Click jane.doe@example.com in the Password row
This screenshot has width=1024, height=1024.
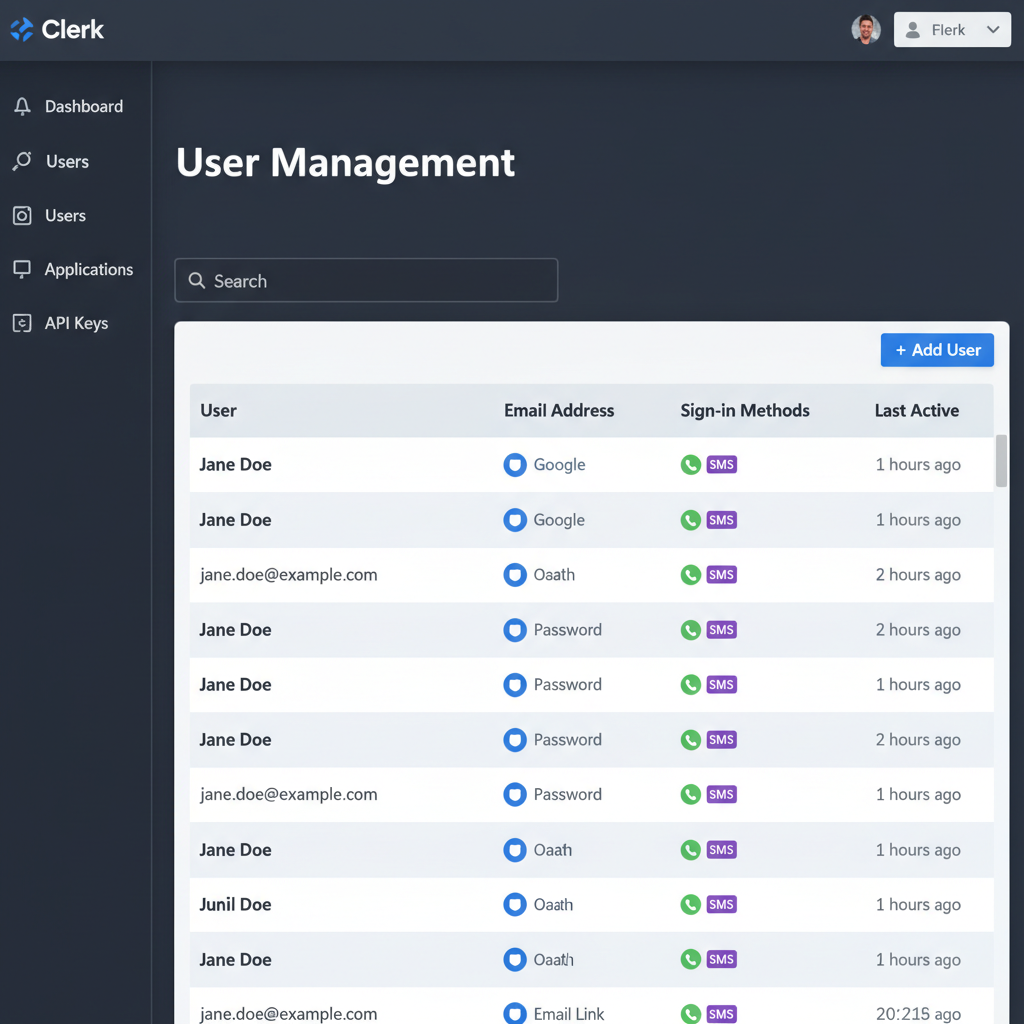(x=289, y=794)
